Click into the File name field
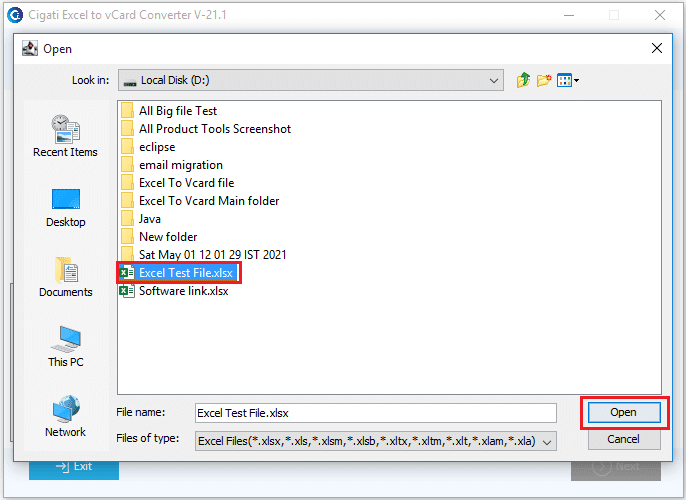The height and width of the screenshot is (500, 686). coord(376,413)
